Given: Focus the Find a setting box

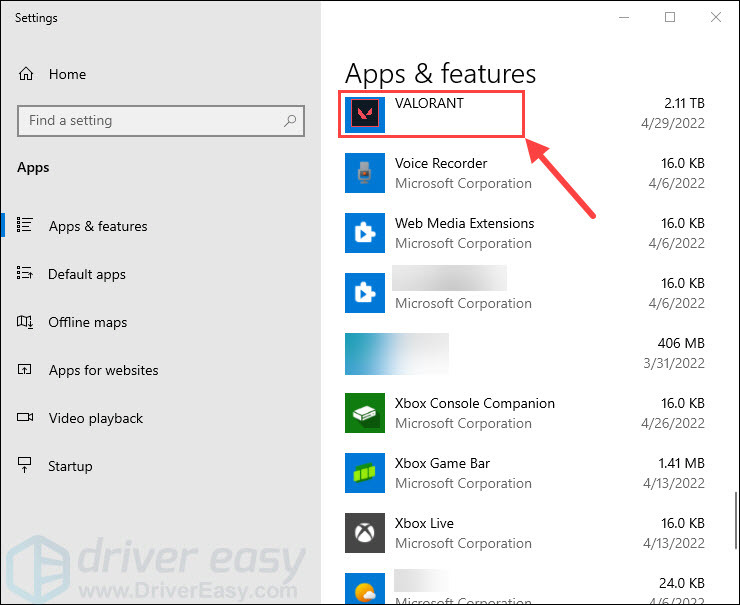Looking at the screenshot, I should click(161, 121).
